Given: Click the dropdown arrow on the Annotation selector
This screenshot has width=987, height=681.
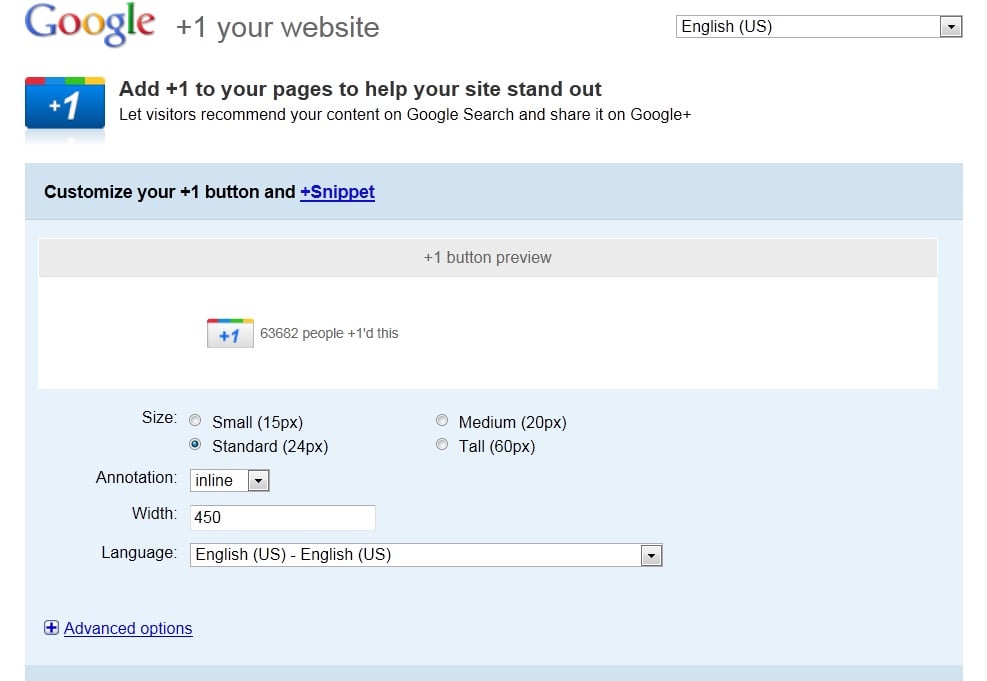Looking at the screenshot, I should point(258,481).
